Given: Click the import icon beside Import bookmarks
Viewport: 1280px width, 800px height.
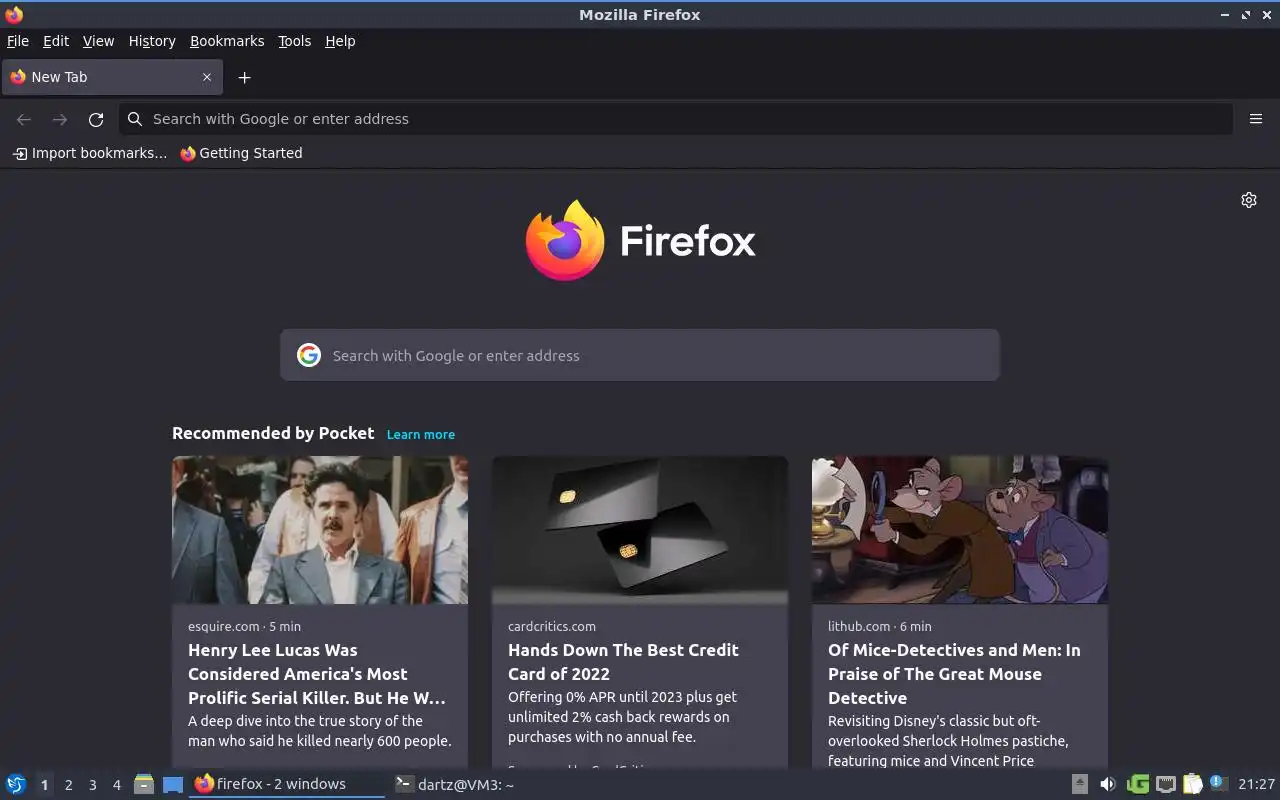Looking at the screenshot, I should click(x=20, y=153).
